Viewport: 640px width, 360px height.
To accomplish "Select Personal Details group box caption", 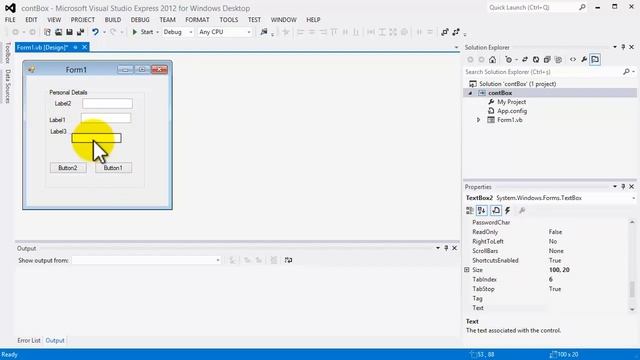I will coord(68,92).
